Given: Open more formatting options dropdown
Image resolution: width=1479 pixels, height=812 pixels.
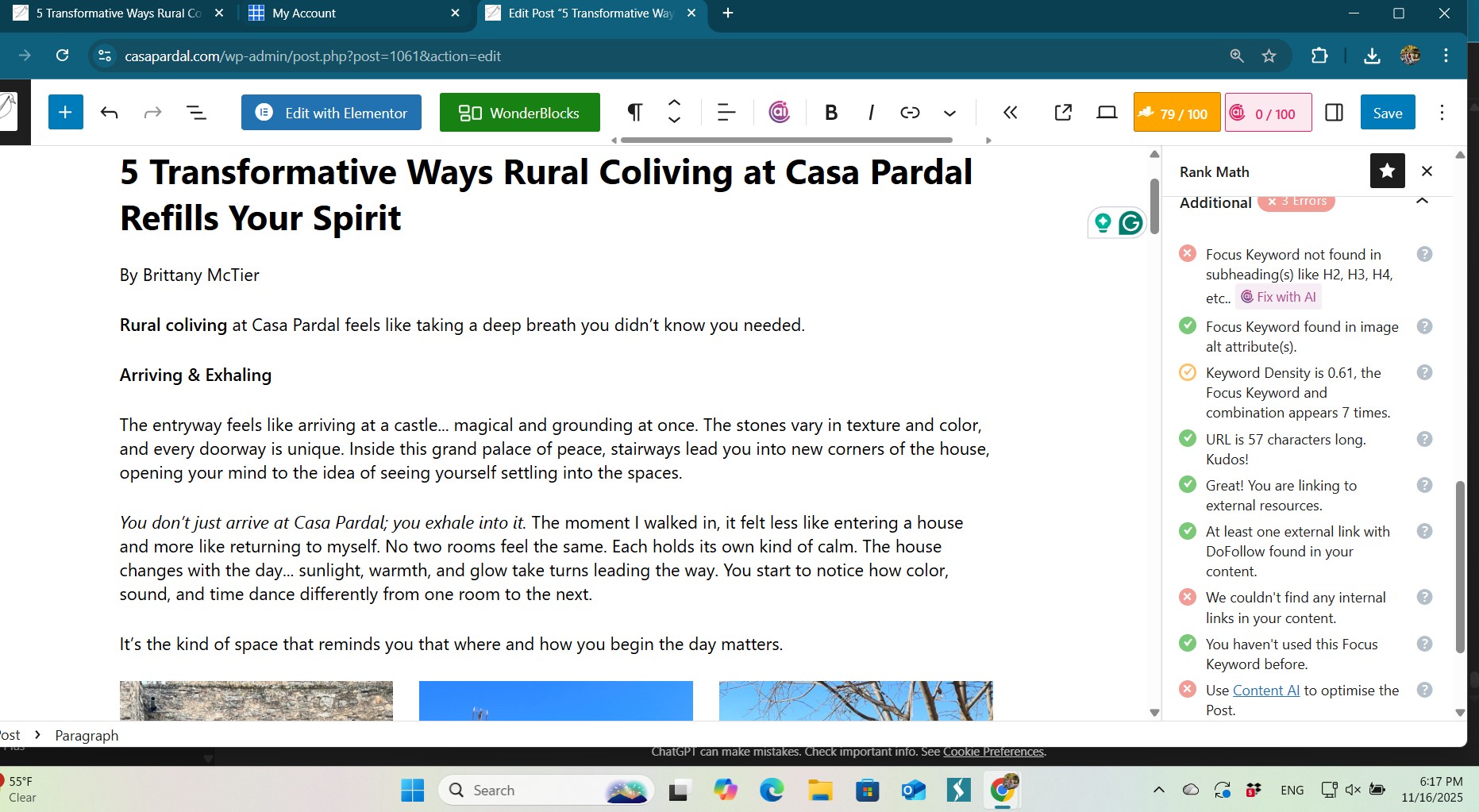Looking at the screenshot, I should coord(949,113).
